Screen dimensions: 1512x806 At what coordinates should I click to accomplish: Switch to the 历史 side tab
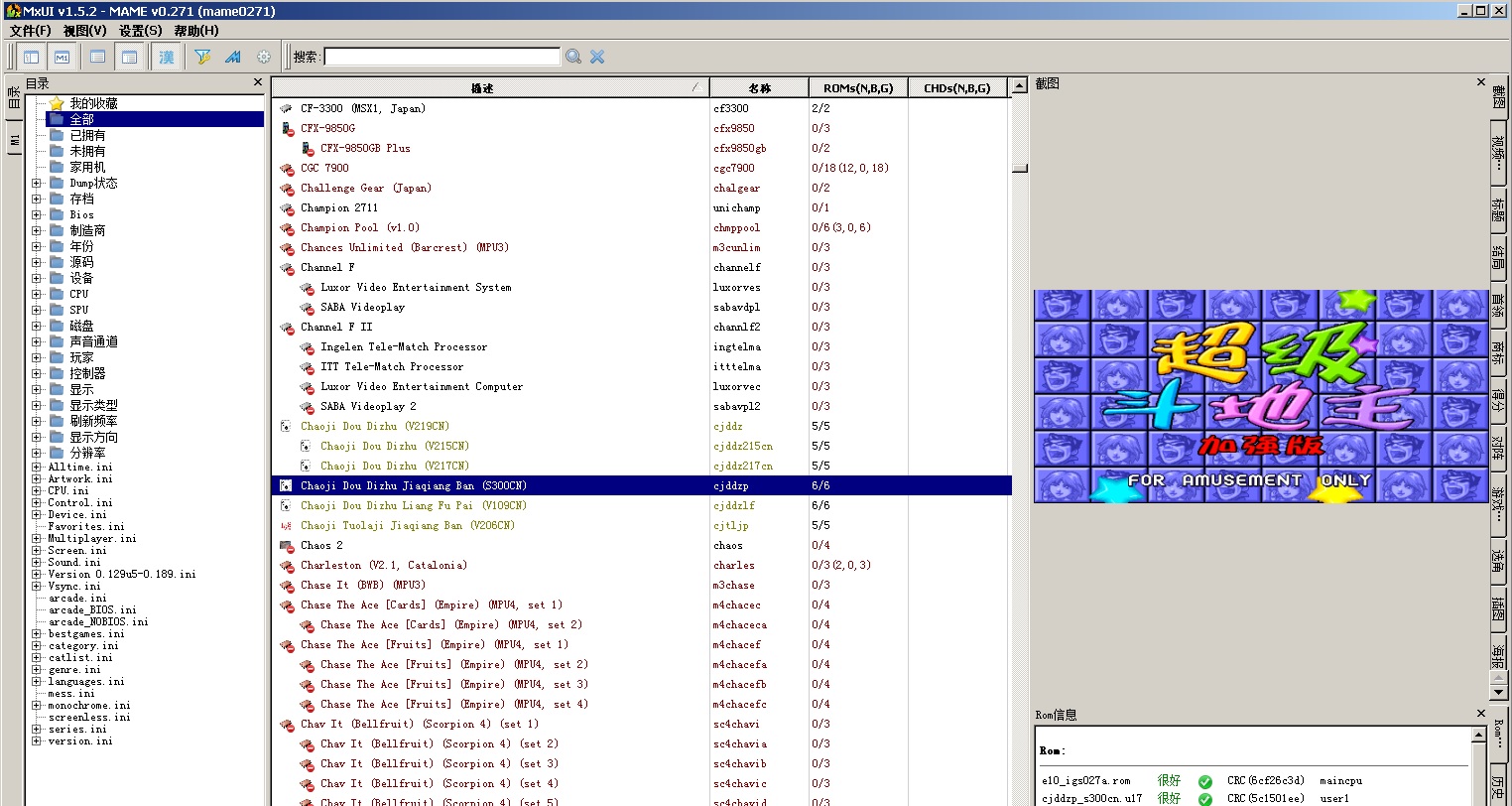click(x=1498, y=787)
